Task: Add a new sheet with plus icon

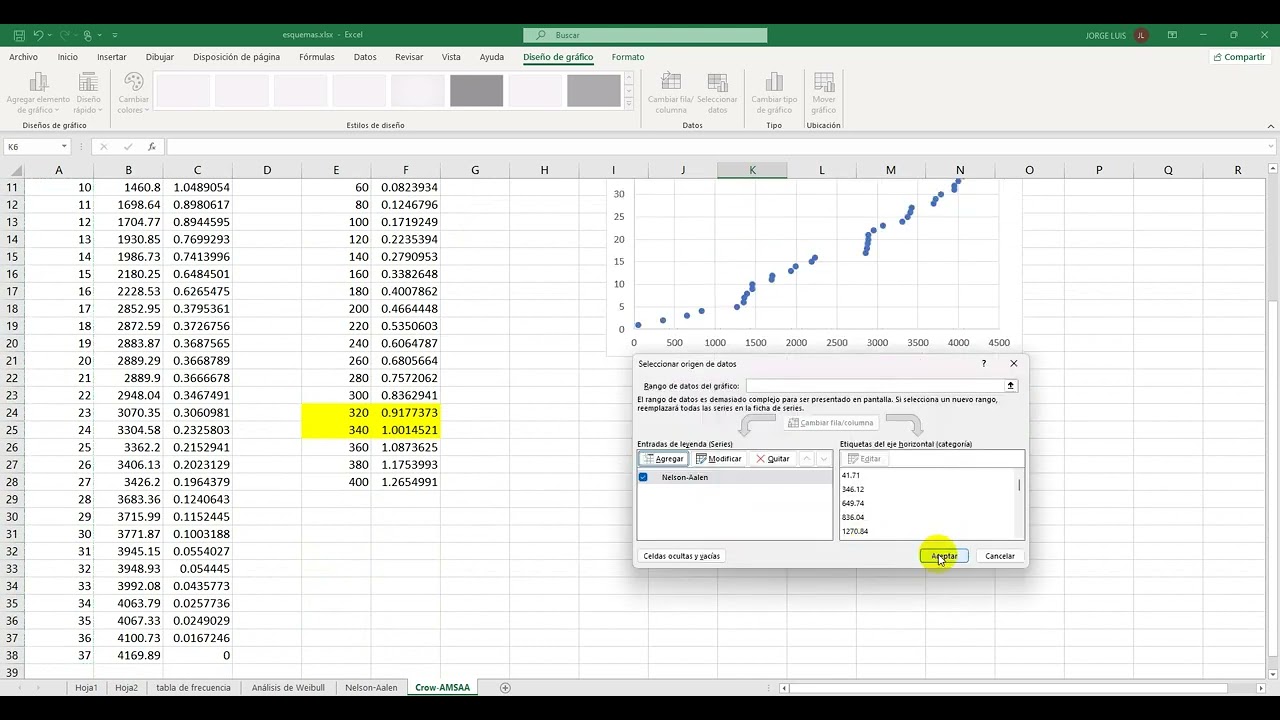Action: (x=505, y=688)
